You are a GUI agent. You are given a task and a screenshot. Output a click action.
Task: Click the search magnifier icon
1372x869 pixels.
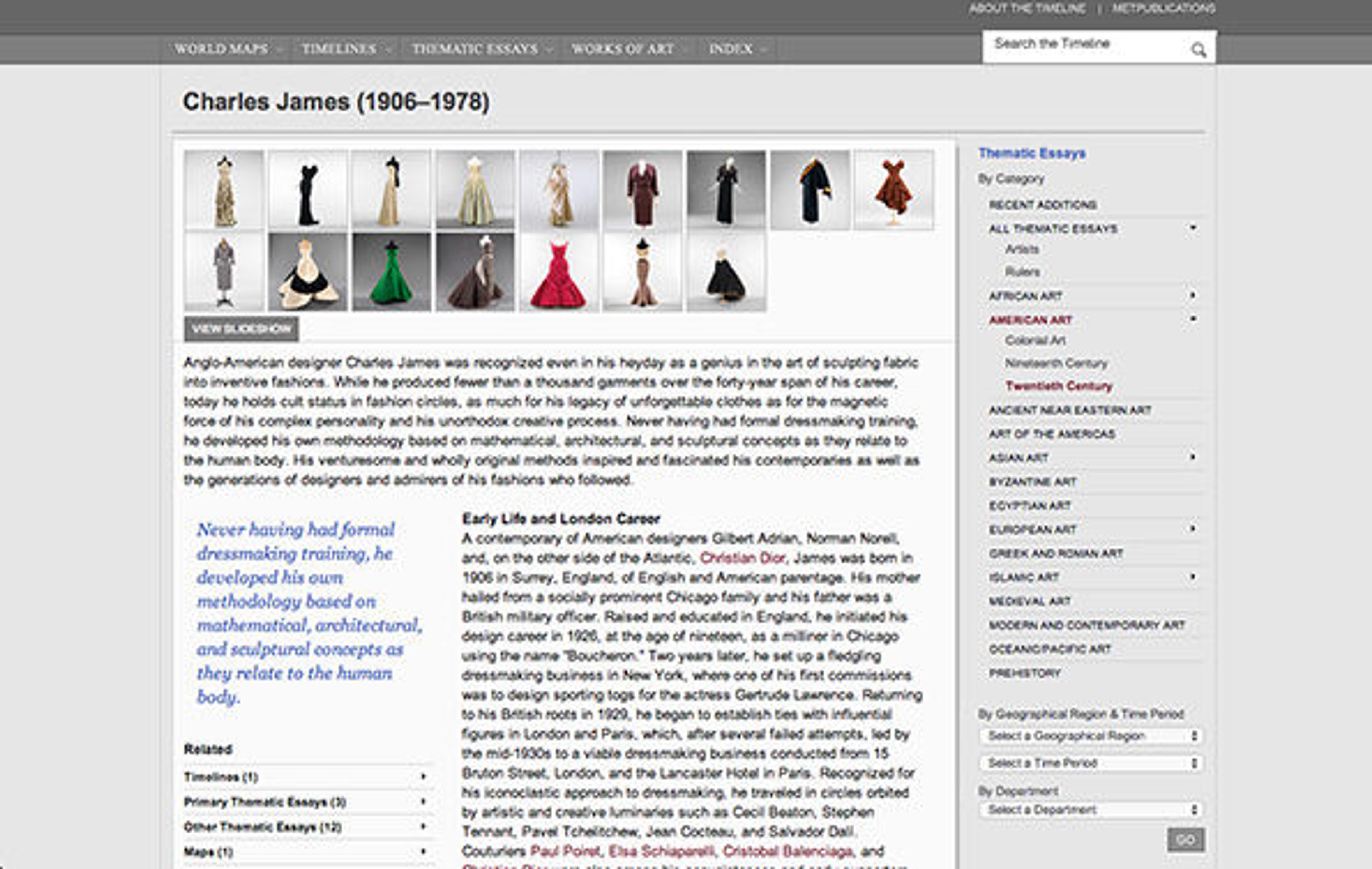(x=1198, y=50)
